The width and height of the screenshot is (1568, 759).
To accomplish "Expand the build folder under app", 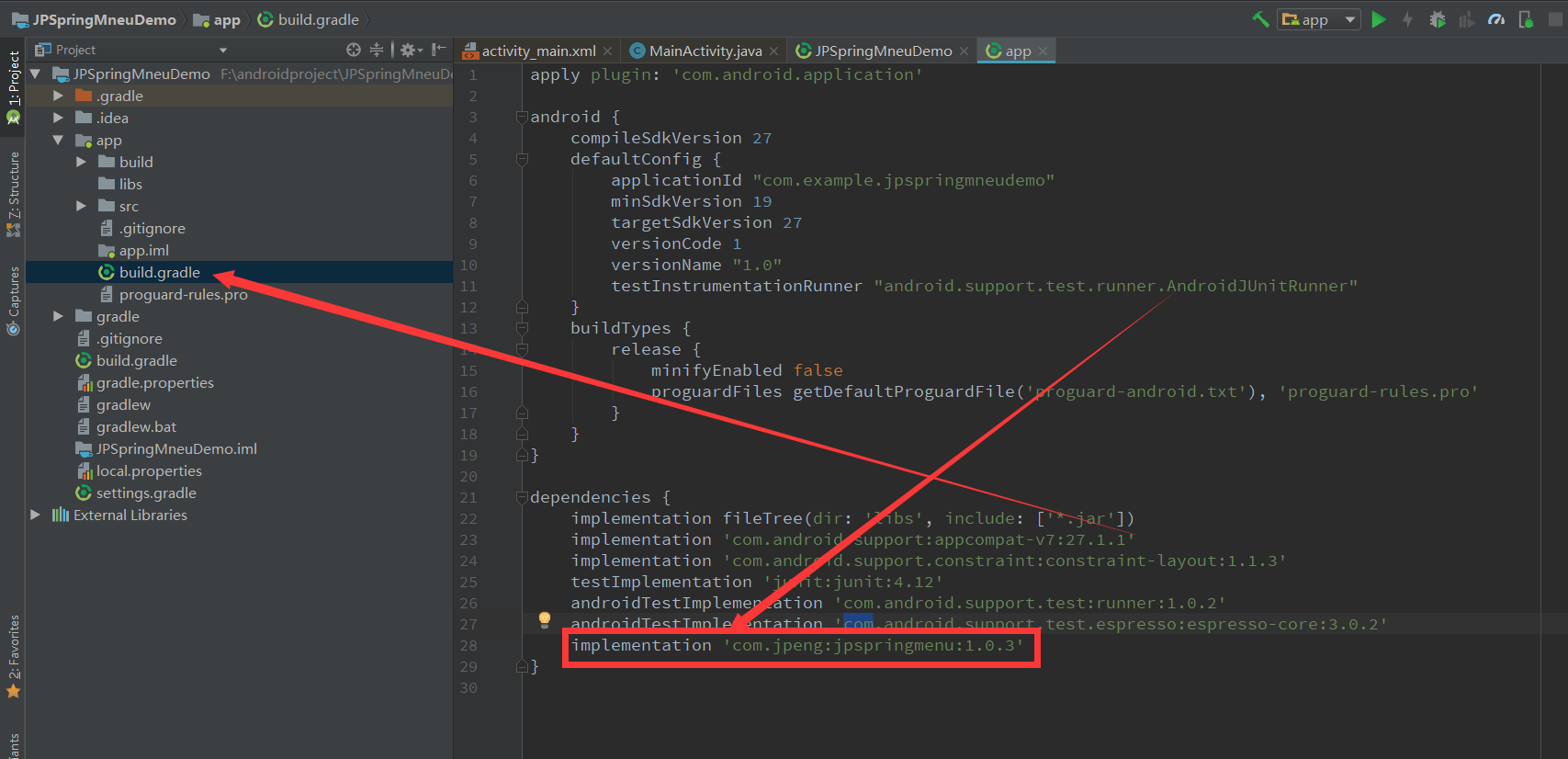I will pyautogui.click(x=82, y=162).
